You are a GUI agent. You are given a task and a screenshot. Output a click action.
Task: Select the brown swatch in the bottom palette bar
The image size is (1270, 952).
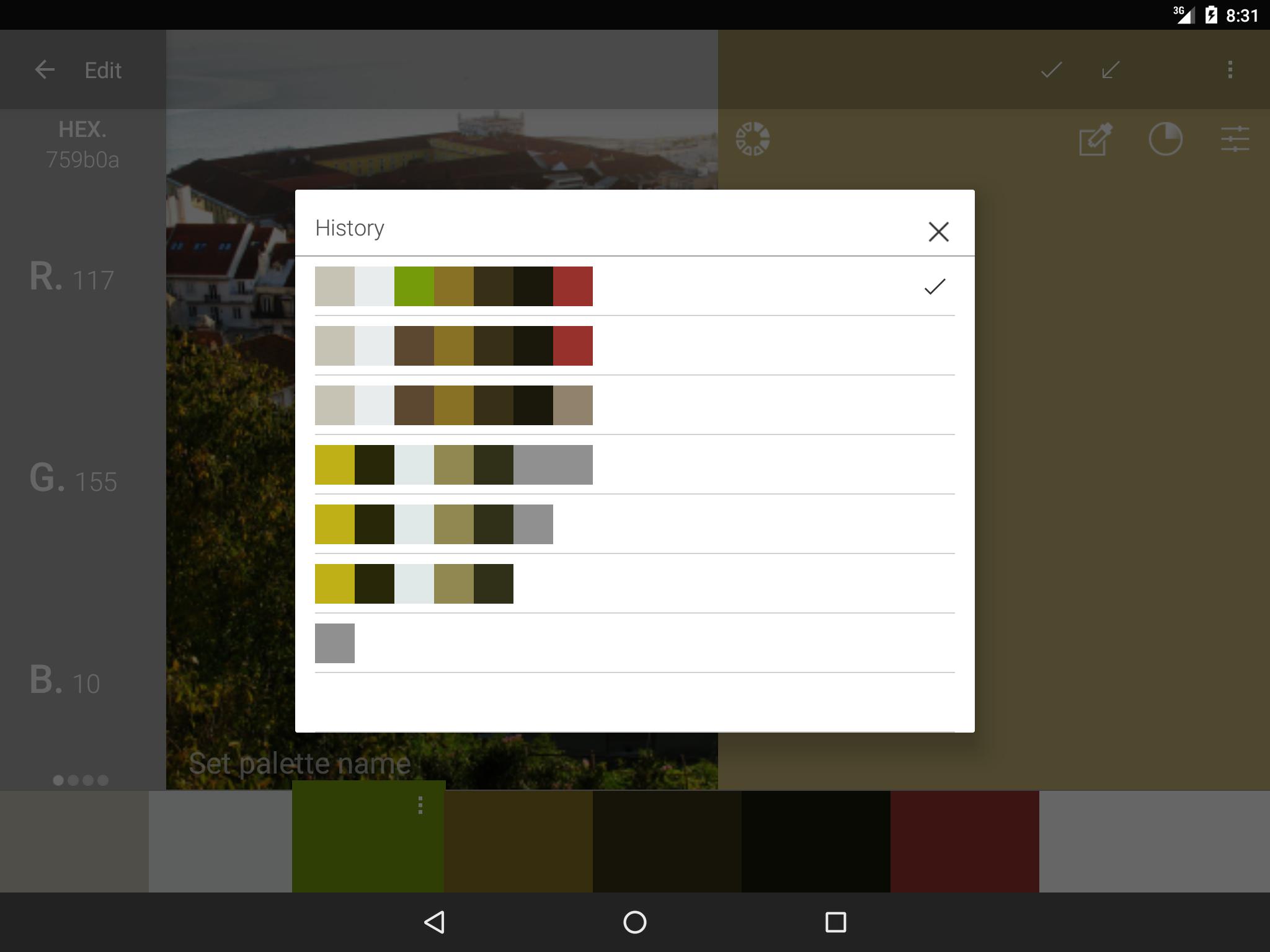(x=518, y=842)
